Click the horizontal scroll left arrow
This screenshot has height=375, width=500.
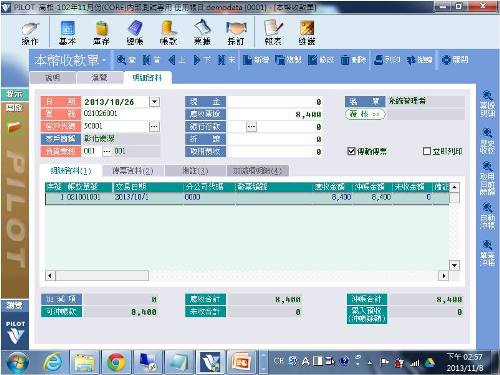[x=50, y=276]
